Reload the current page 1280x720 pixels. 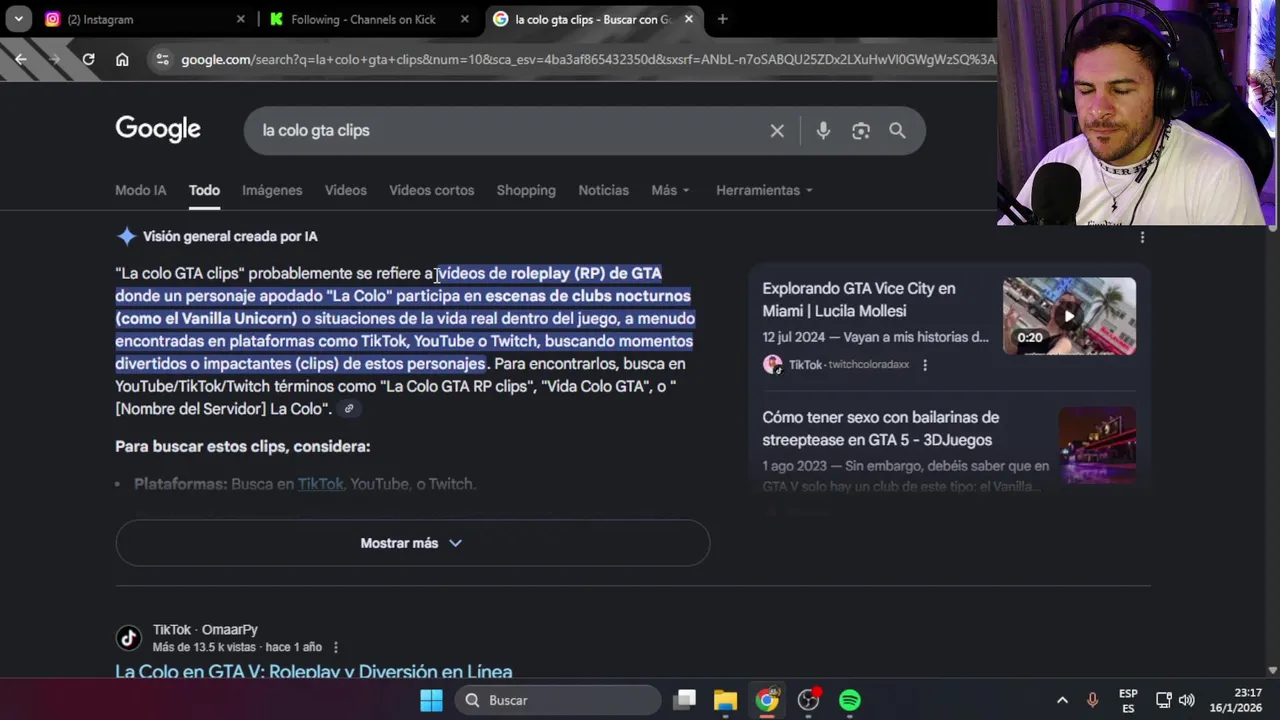88,60
